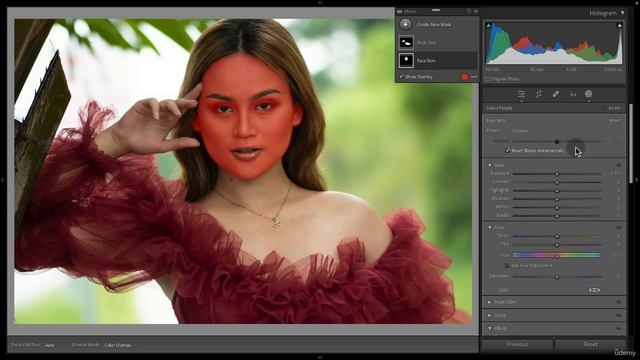Image resolution: width=640 pixels, height=360 pixels.
Task: Collapse the Color section triangle
Action: 490,227
